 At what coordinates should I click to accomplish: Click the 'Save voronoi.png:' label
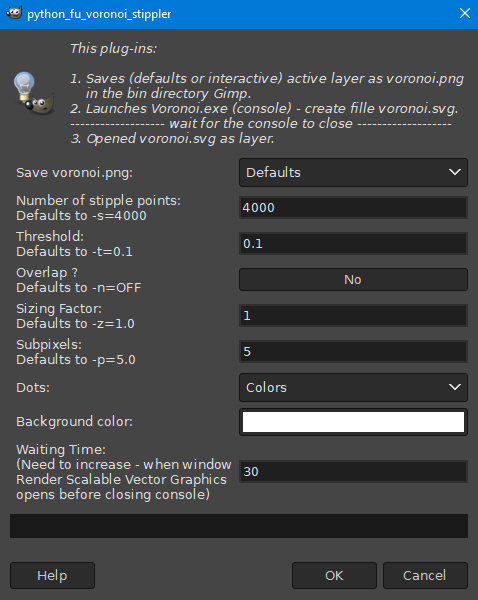pyautogui.click(x=74, y=173)
